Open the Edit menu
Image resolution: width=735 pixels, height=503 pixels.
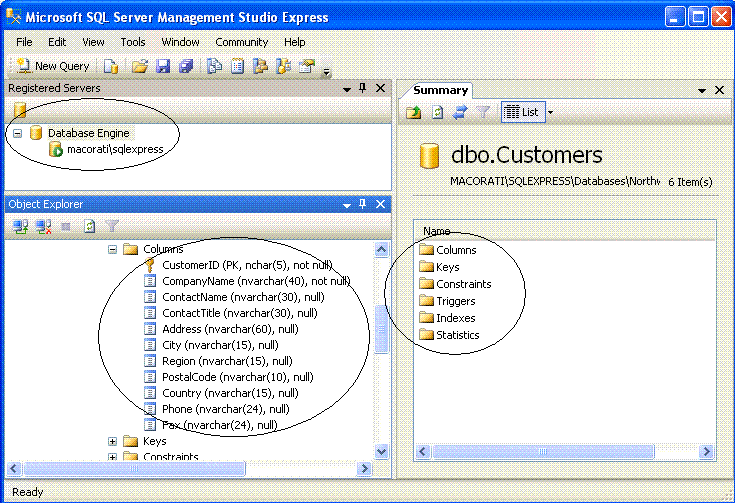point(57,42)
